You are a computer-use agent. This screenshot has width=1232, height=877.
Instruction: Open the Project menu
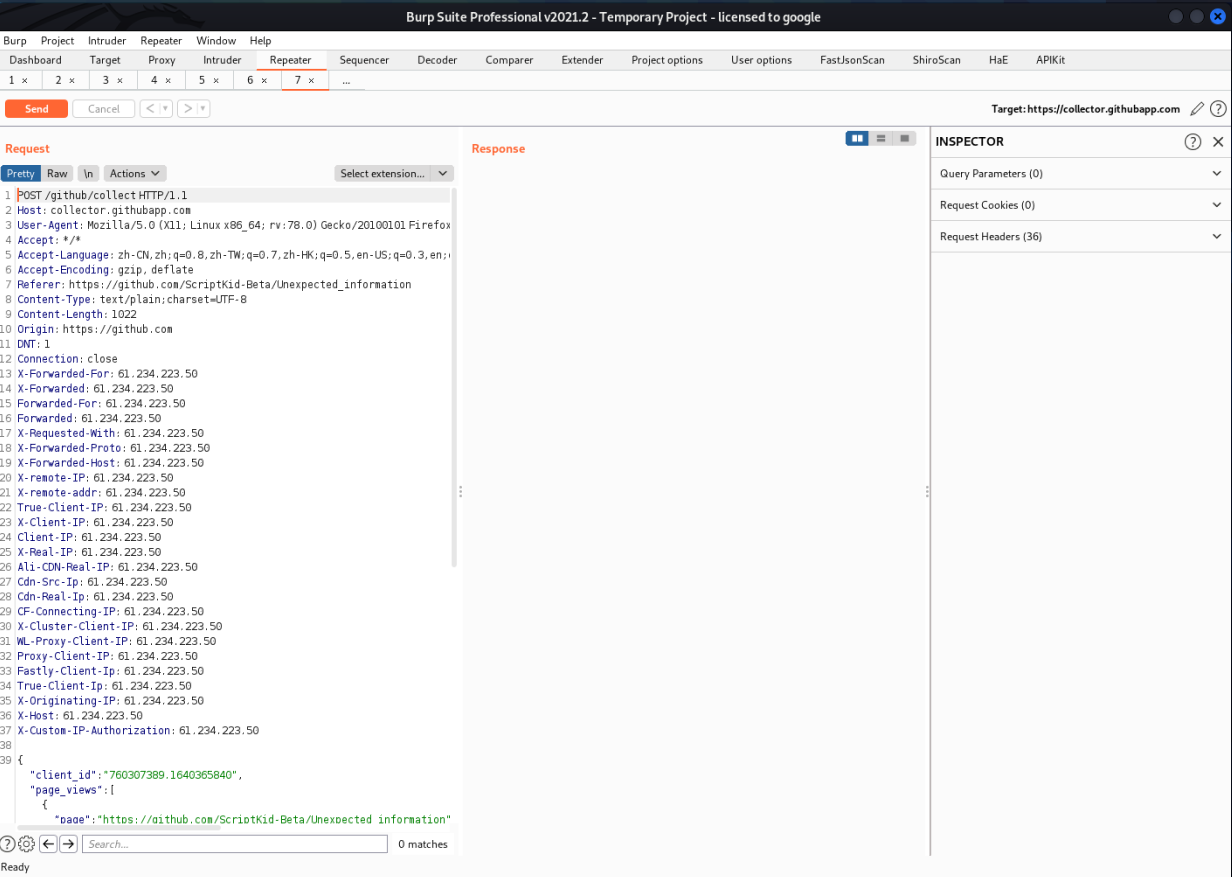58,41
